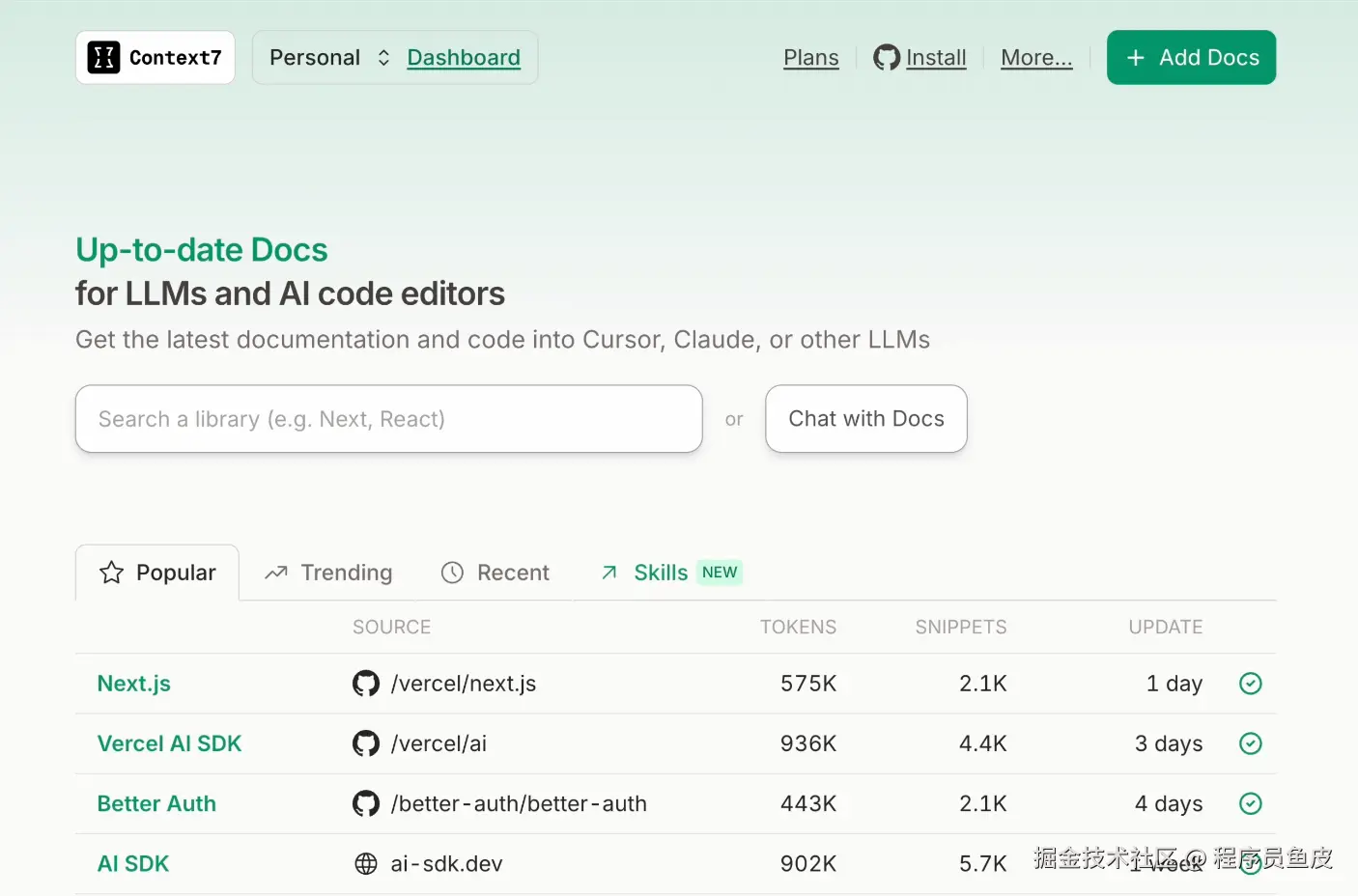
Task: Focus the Search a library field
Action: point(388,419)
